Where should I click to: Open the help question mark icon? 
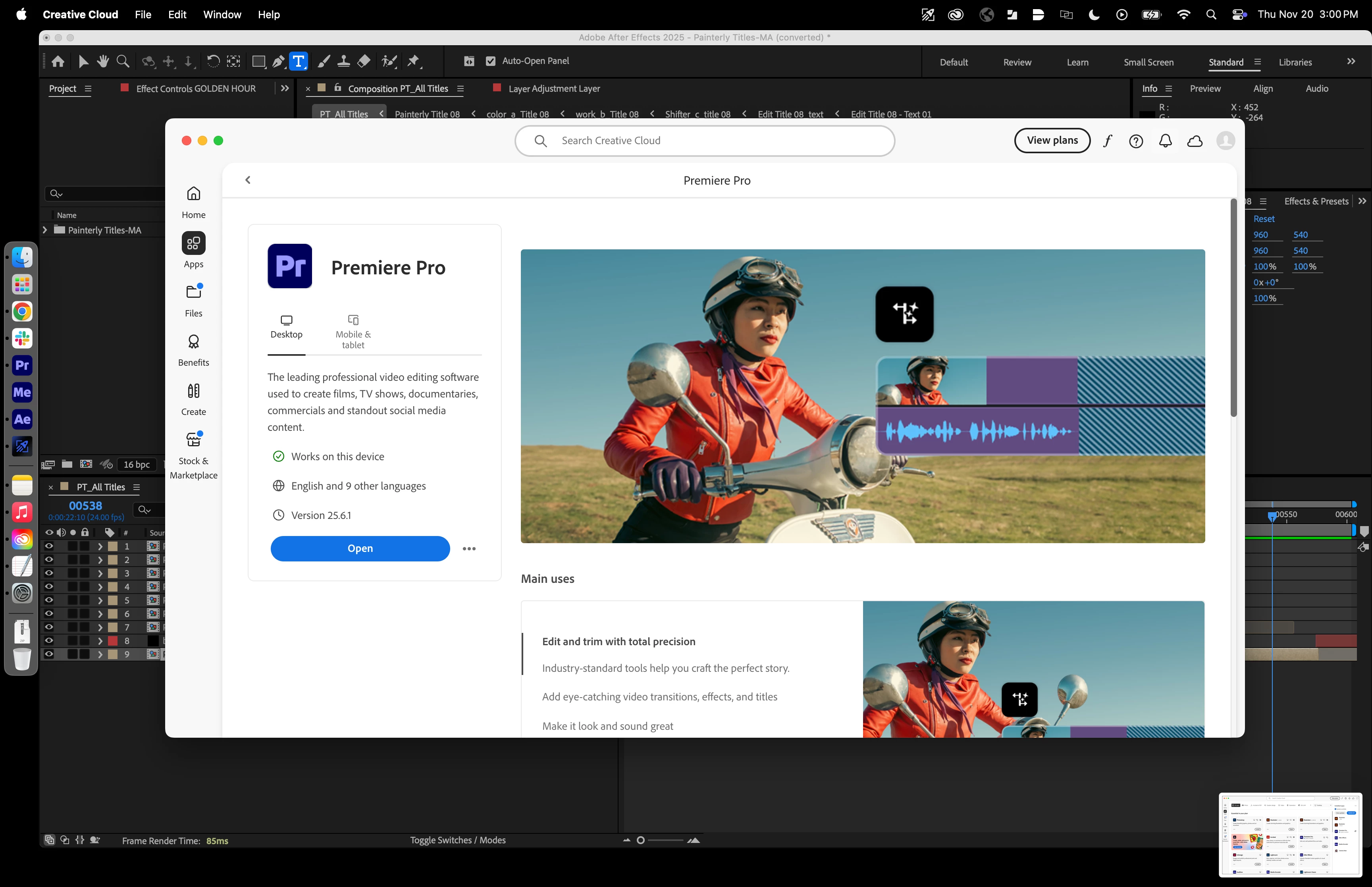pyautogui.click(x=1136, y=141)
